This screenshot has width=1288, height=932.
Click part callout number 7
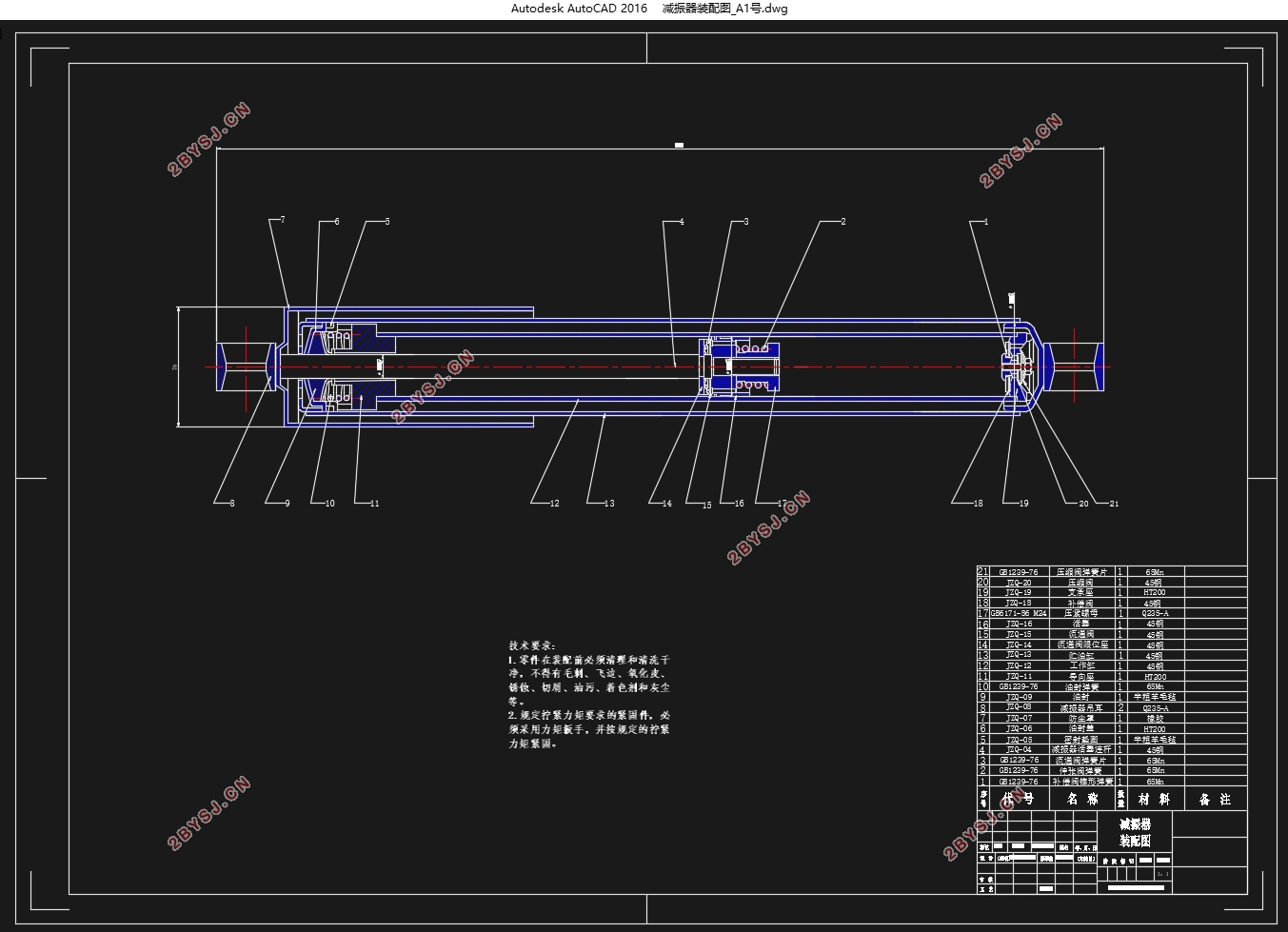point(283,220)
